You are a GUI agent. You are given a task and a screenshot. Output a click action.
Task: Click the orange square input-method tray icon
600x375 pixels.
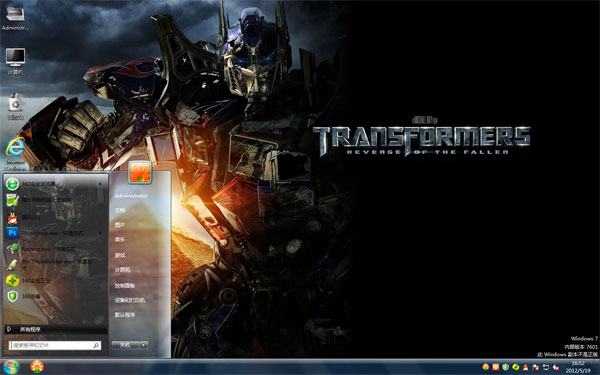point(496,367)
